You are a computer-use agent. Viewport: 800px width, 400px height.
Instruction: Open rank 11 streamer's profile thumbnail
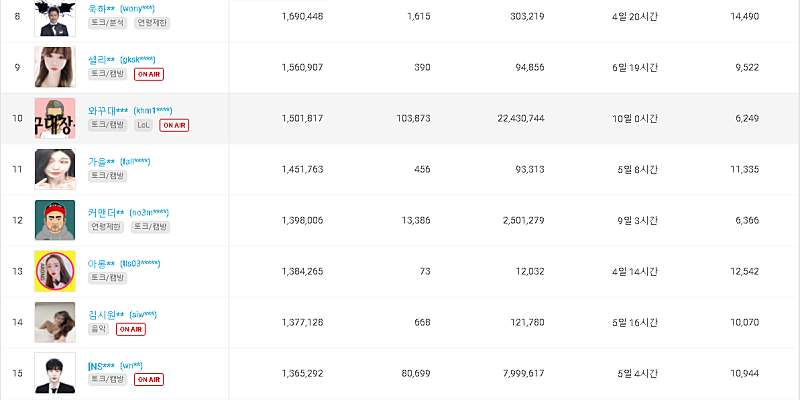coord(55,169)
